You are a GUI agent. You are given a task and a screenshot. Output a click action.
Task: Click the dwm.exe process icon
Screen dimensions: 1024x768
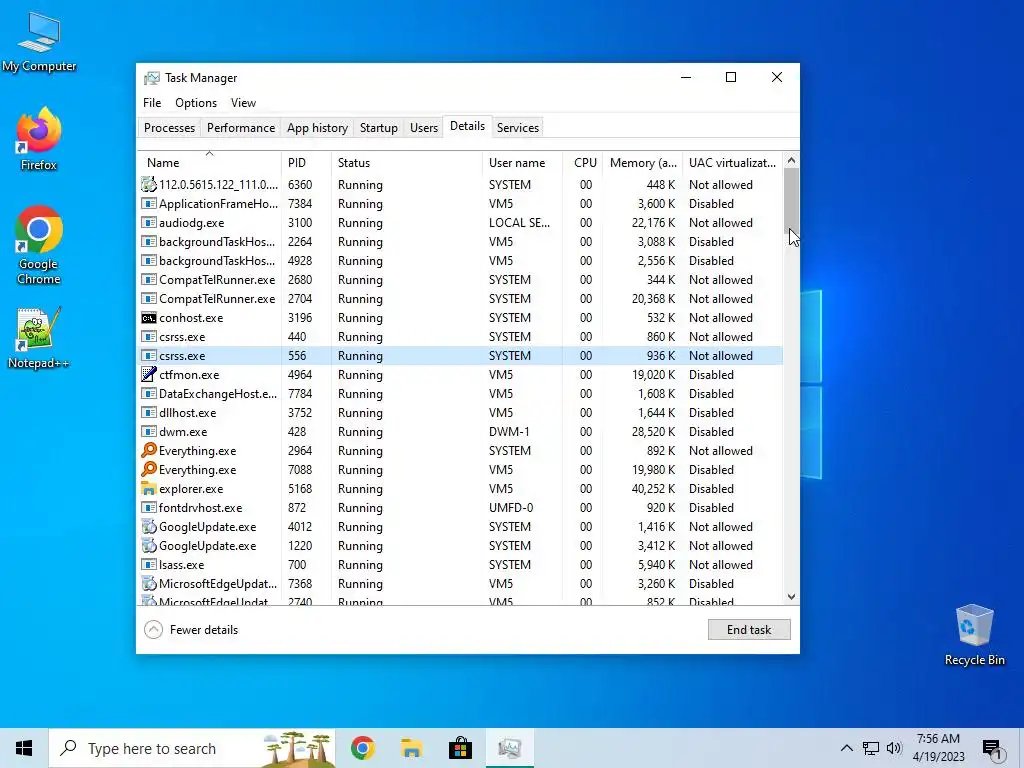coord(149,432)
